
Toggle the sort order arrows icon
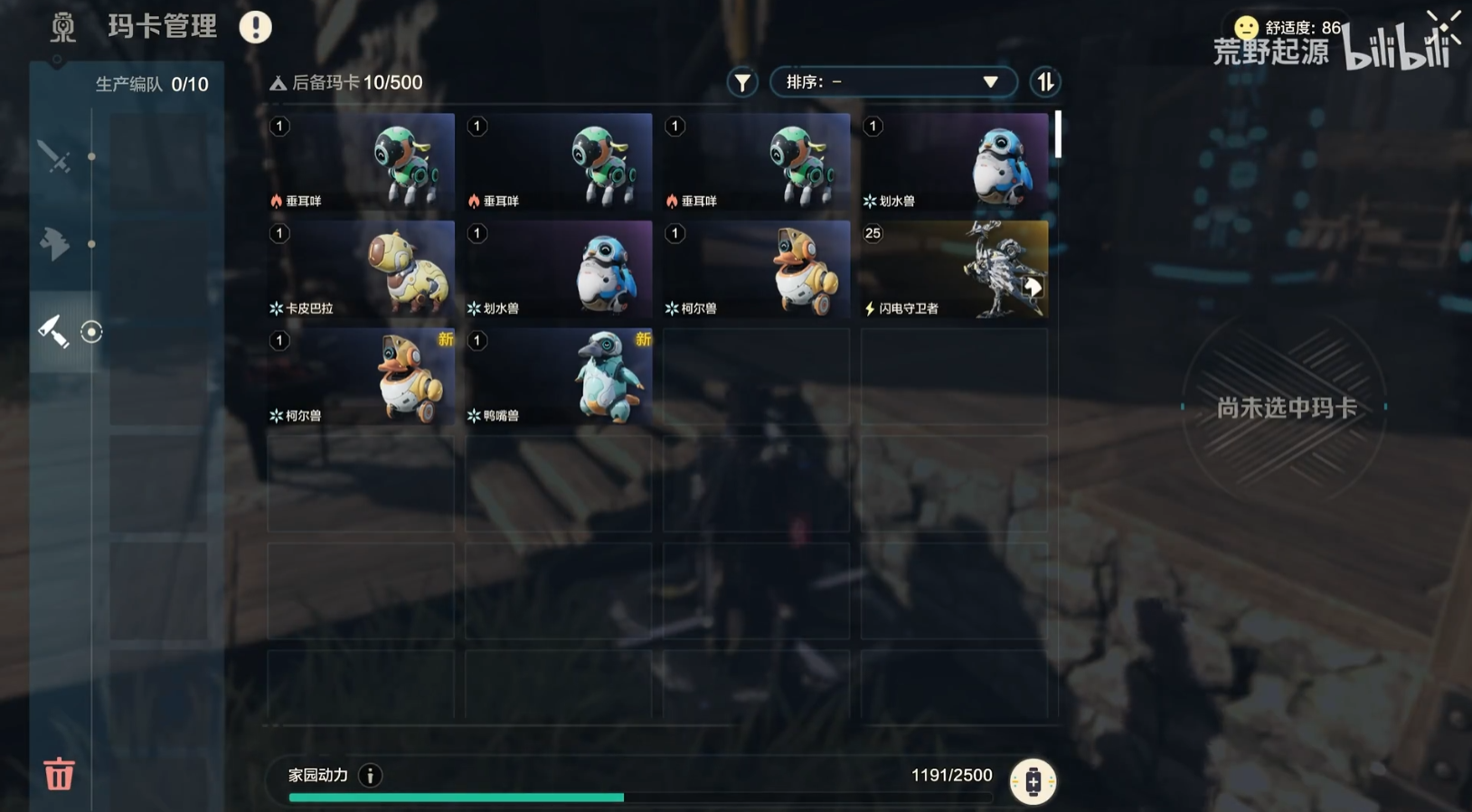[x=1045, y=82]
